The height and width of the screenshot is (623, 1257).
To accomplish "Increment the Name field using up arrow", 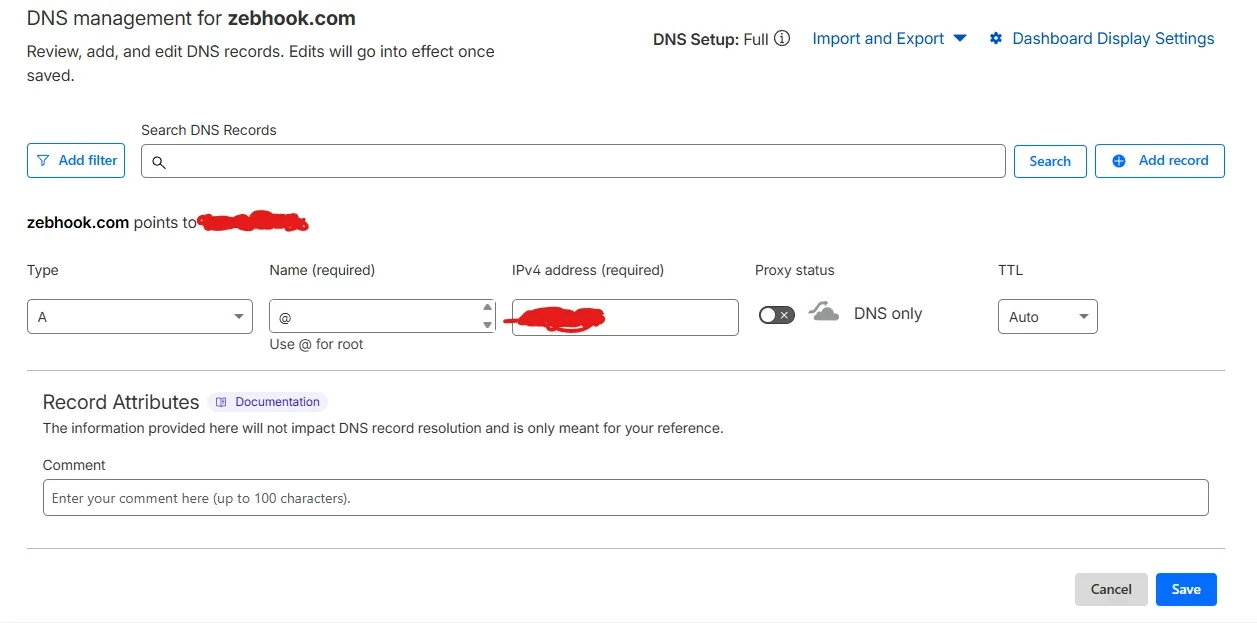I will (x=487, y=308).
